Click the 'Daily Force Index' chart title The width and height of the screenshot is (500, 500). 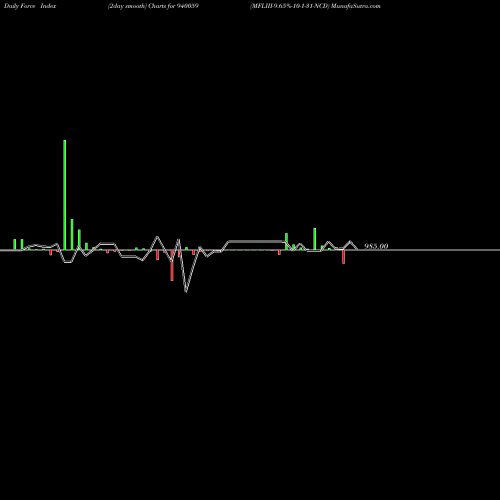(x=30, y=6)
